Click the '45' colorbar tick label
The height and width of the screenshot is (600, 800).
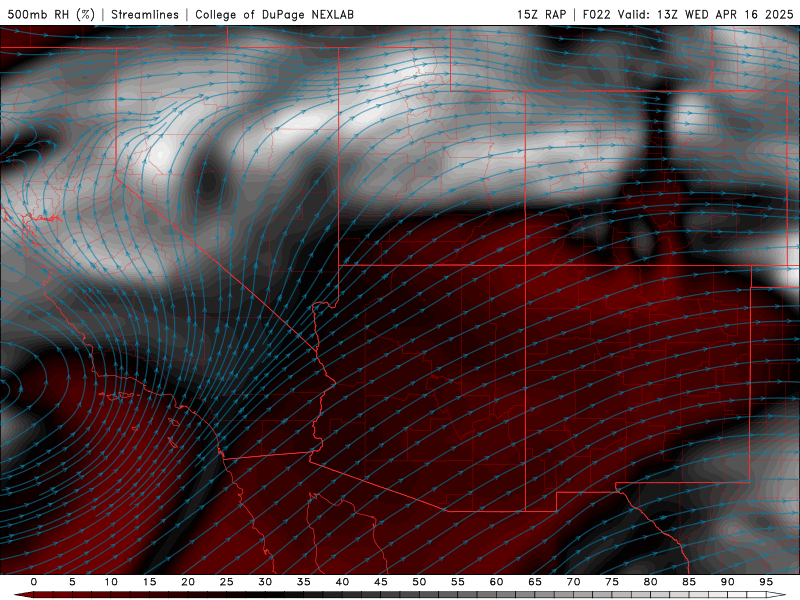tap(381, 582)
